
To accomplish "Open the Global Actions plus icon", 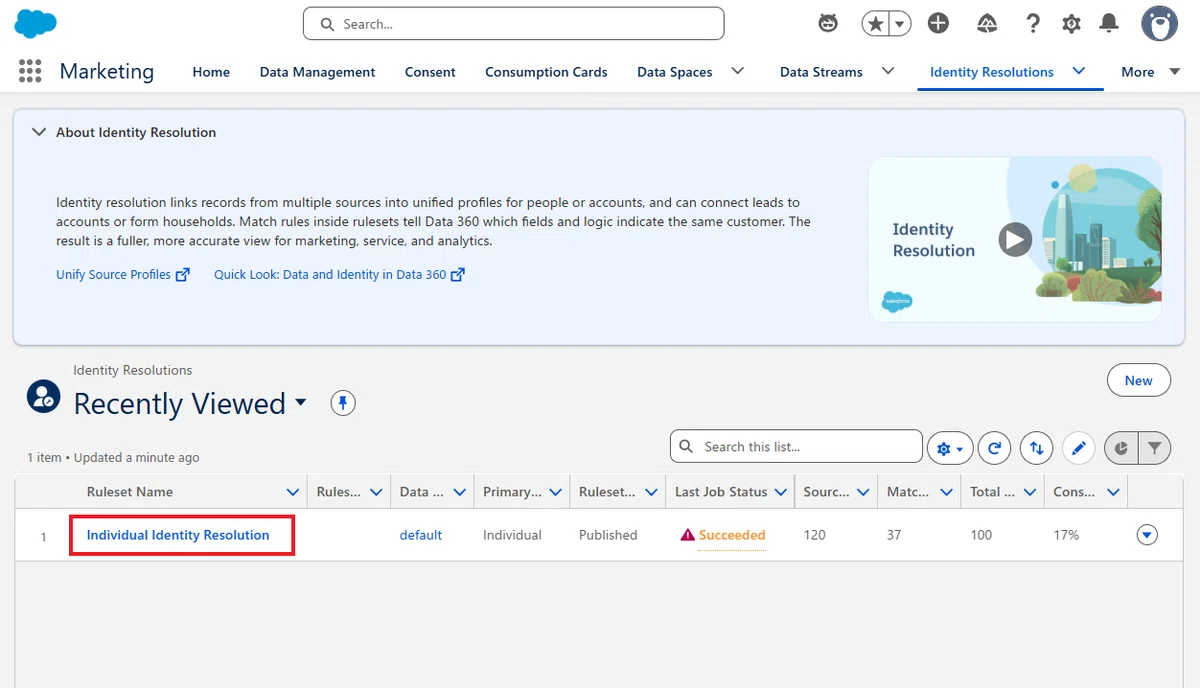I will coord(938,23).
